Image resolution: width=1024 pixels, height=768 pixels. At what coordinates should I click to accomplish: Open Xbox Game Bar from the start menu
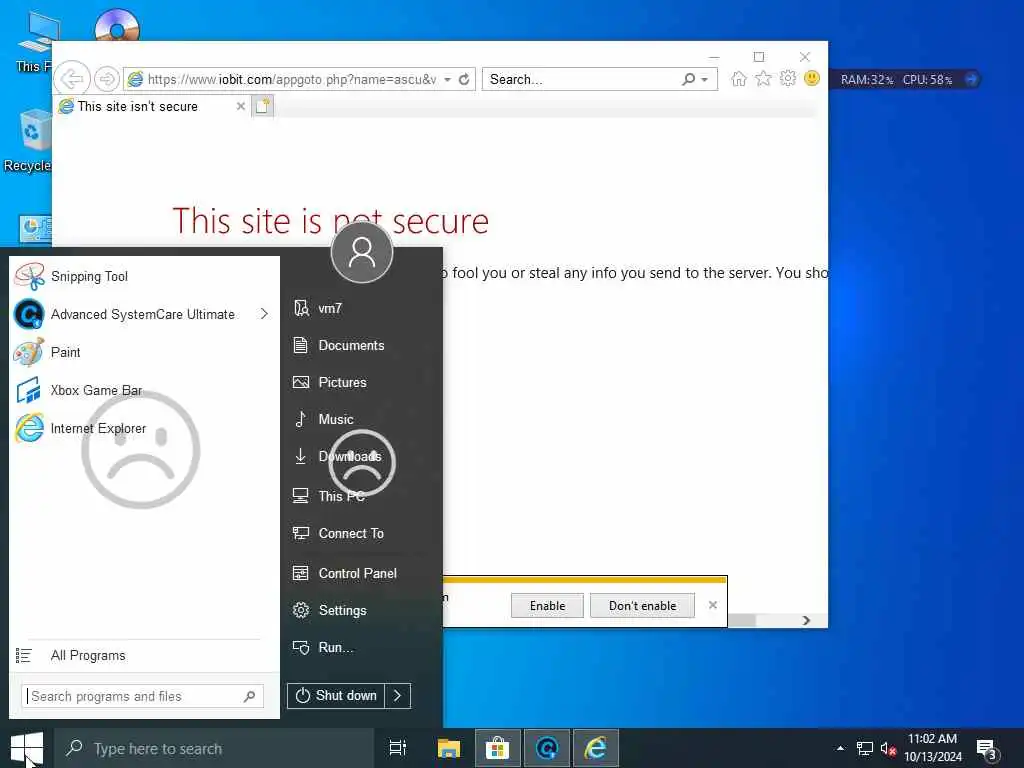pyautogui.click(x=144, y=391)
